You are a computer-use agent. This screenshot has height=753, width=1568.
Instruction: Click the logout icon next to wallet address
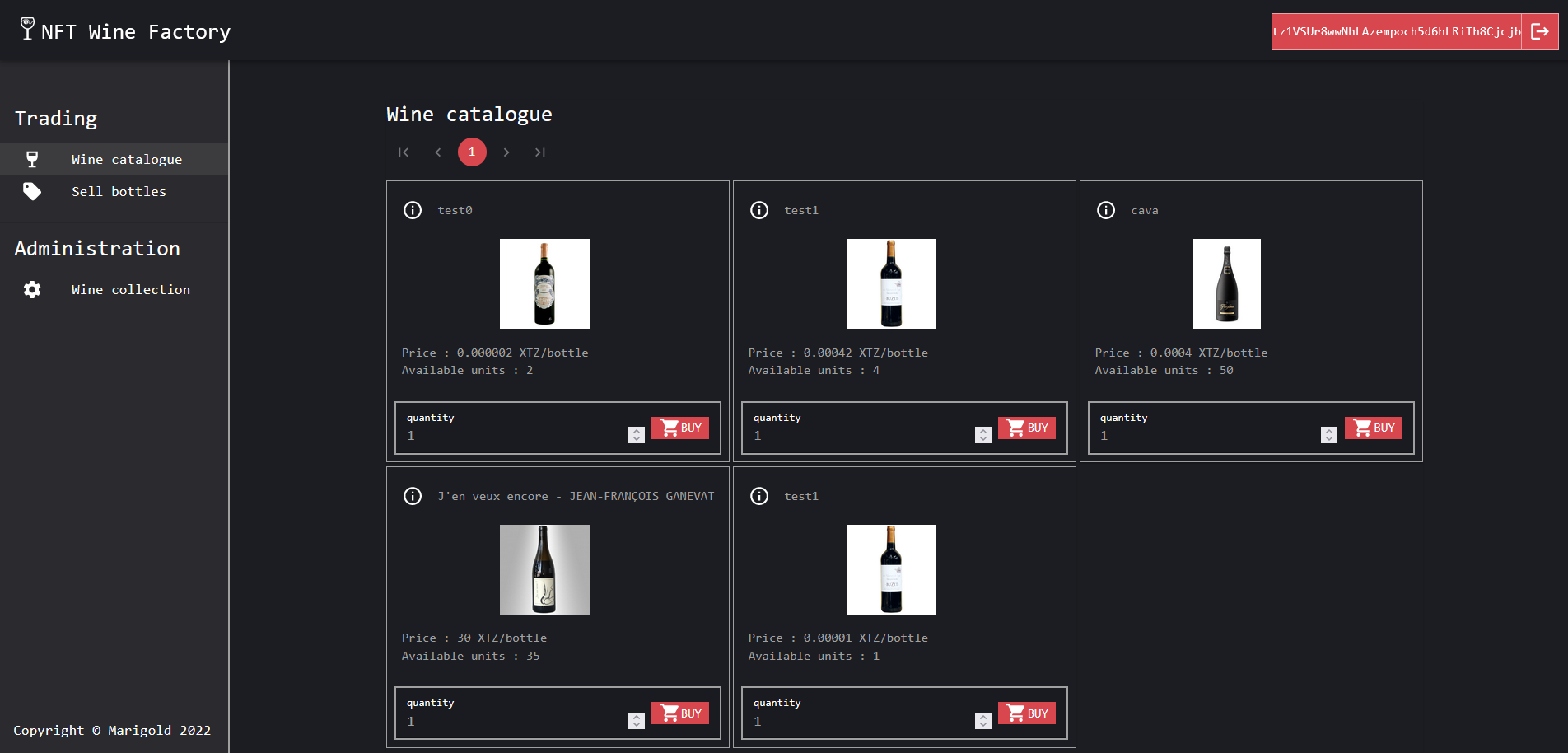1539,31
